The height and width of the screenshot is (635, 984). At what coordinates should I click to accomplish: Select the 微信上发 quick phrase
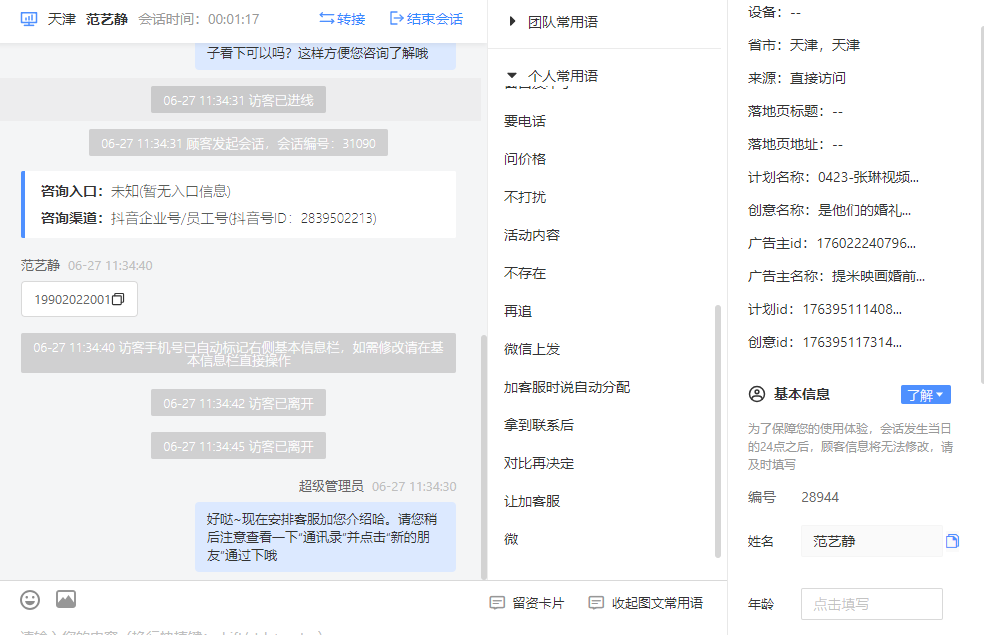pos(532,349)
